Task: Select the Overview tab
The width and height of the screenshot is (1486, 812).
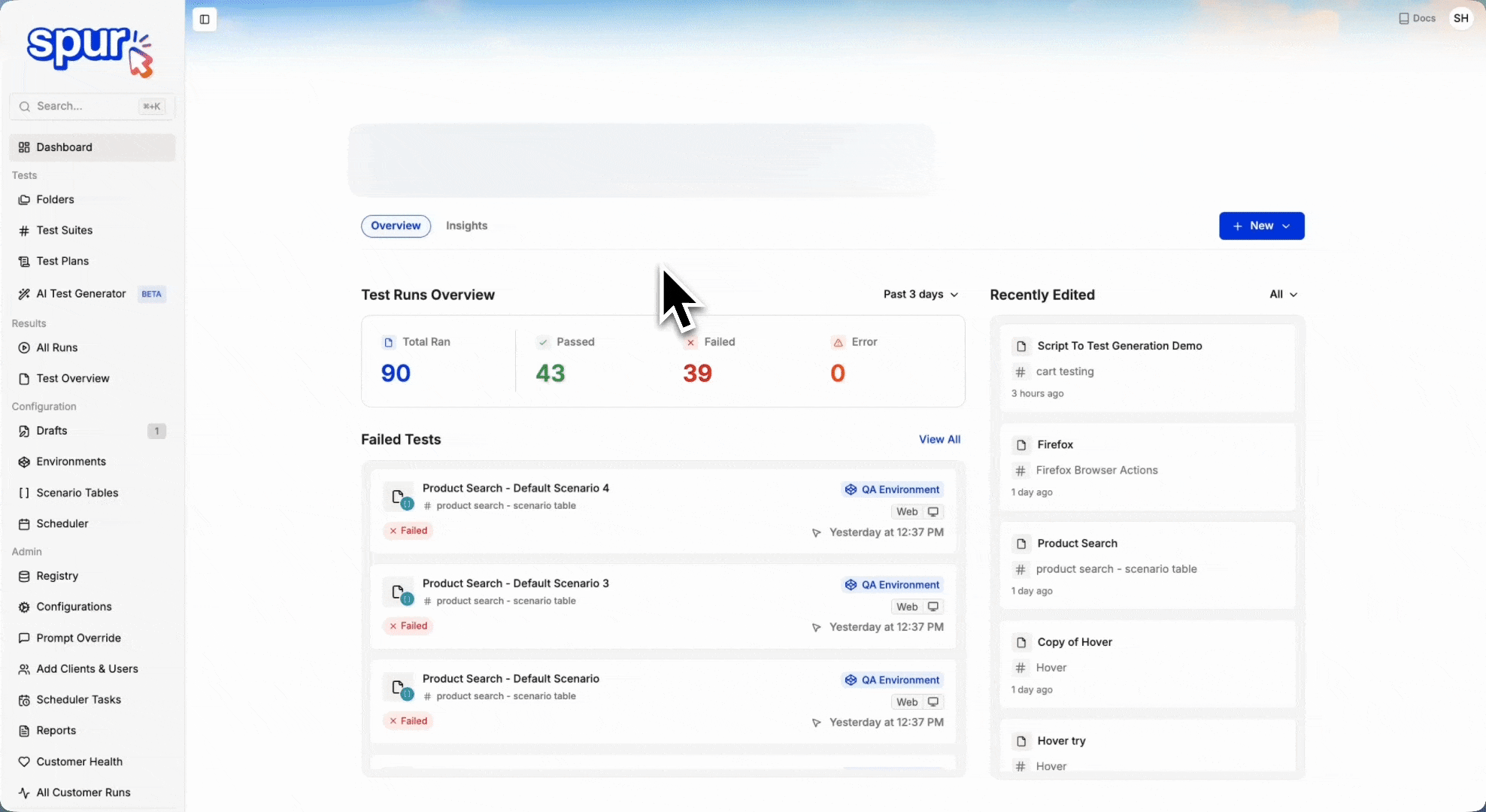Action: pyautogui.click(x=396, y=226)
